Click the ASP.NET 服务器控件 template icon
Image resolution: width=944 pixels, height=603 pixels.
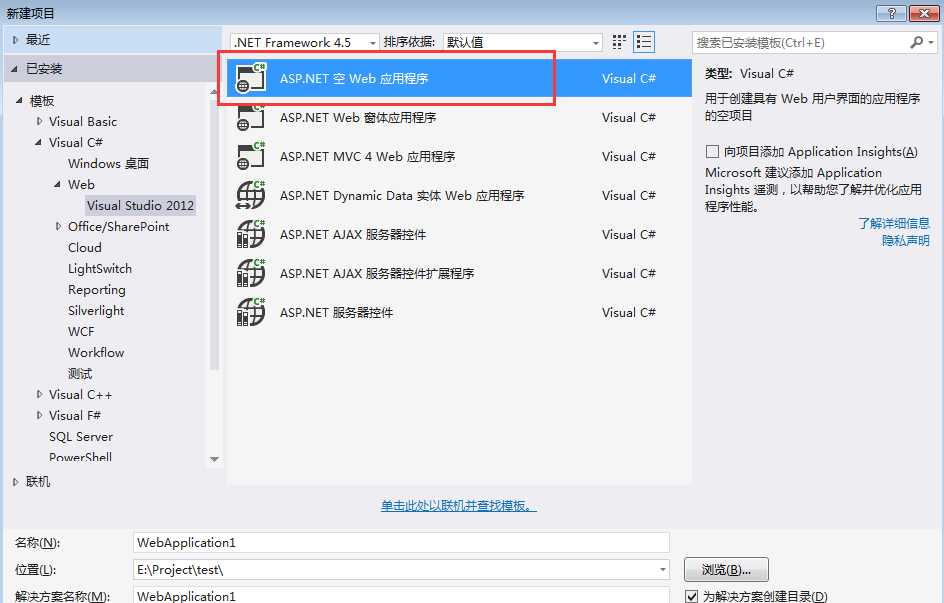[x=250, y=312]
